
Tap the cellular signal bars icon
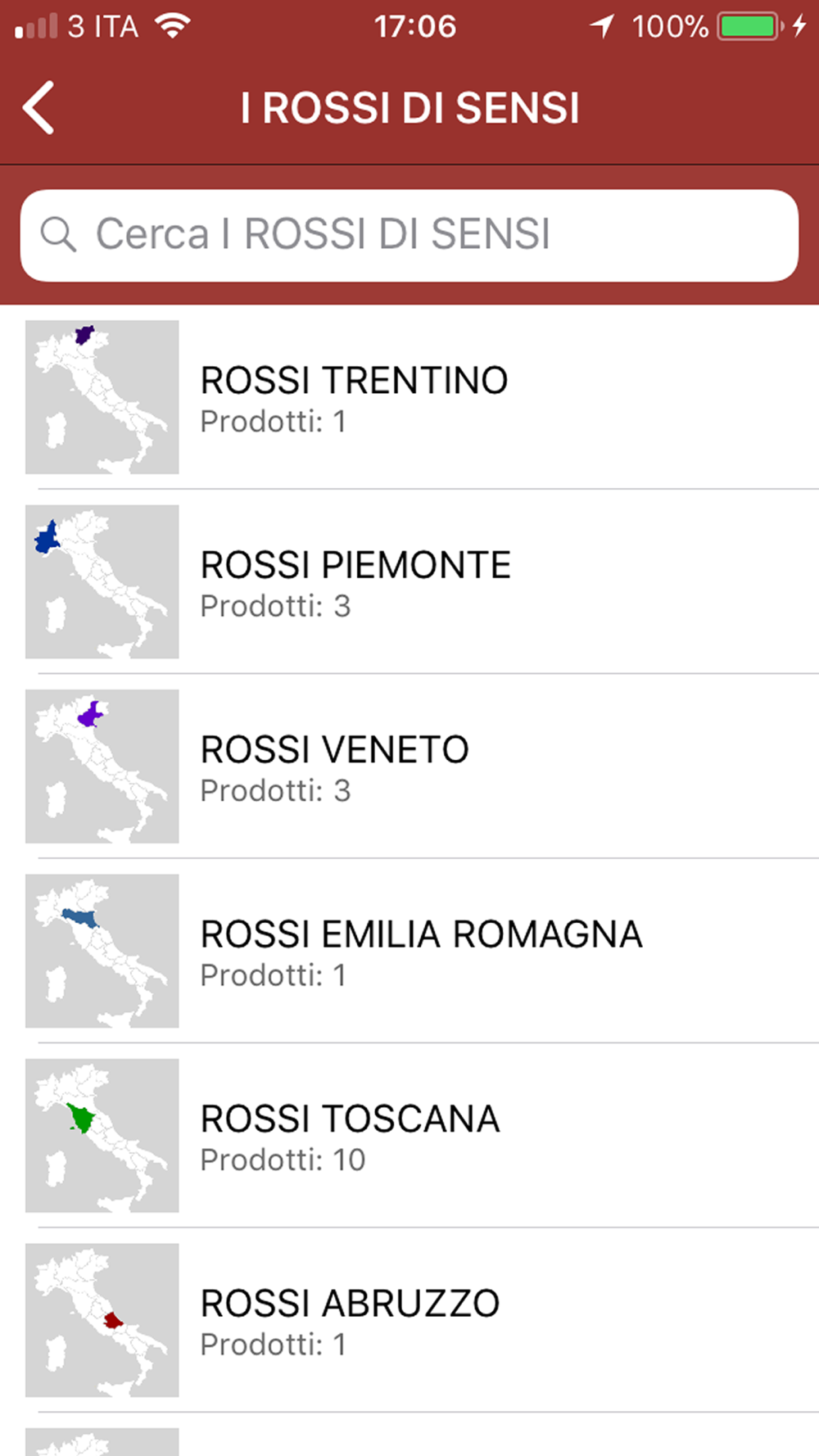37,26
